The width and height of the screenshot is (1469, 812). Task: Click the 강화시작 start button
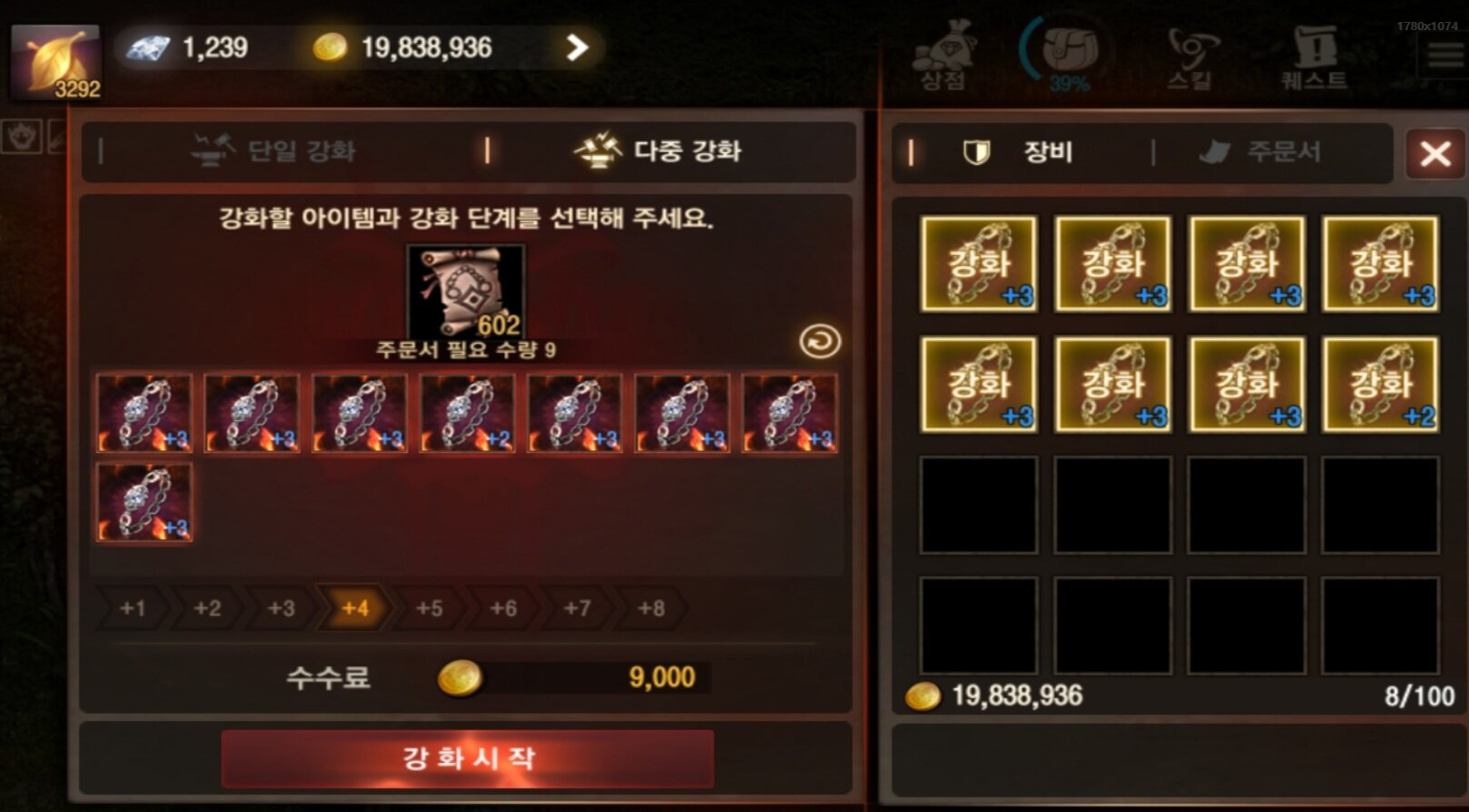coord(467,758)
